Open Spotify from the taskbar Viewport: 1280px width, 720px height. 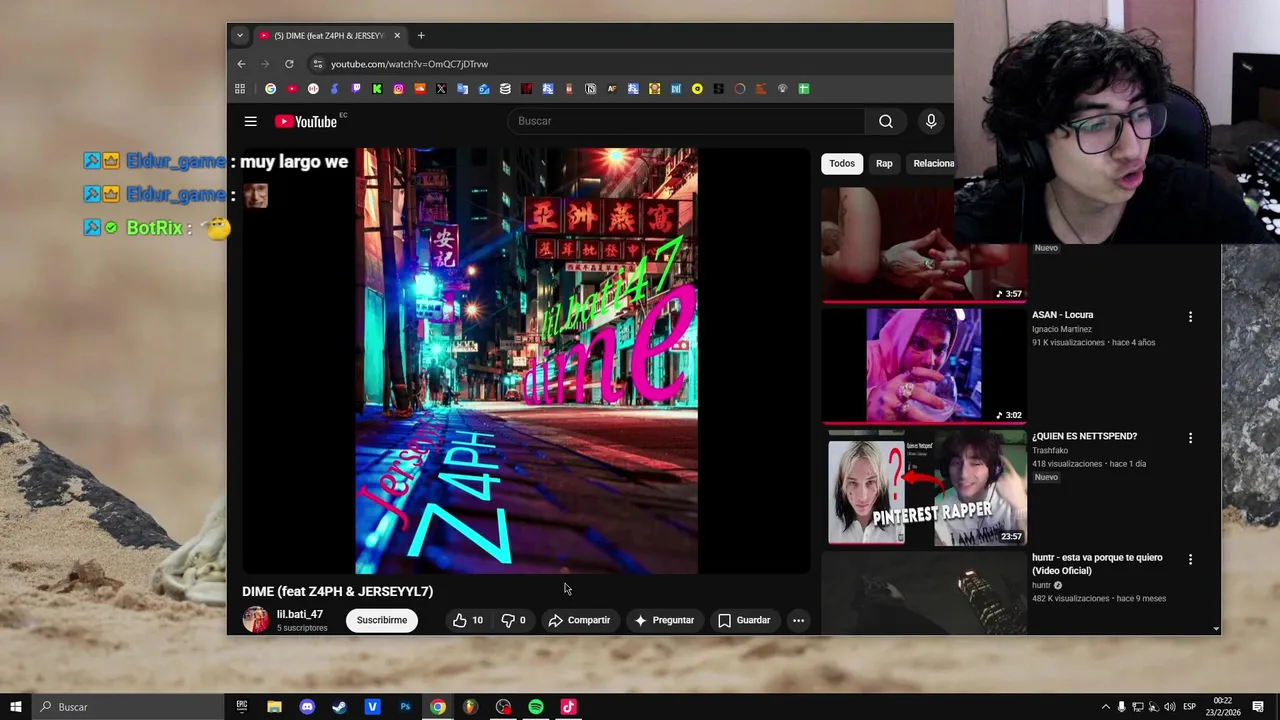[536, 707]
